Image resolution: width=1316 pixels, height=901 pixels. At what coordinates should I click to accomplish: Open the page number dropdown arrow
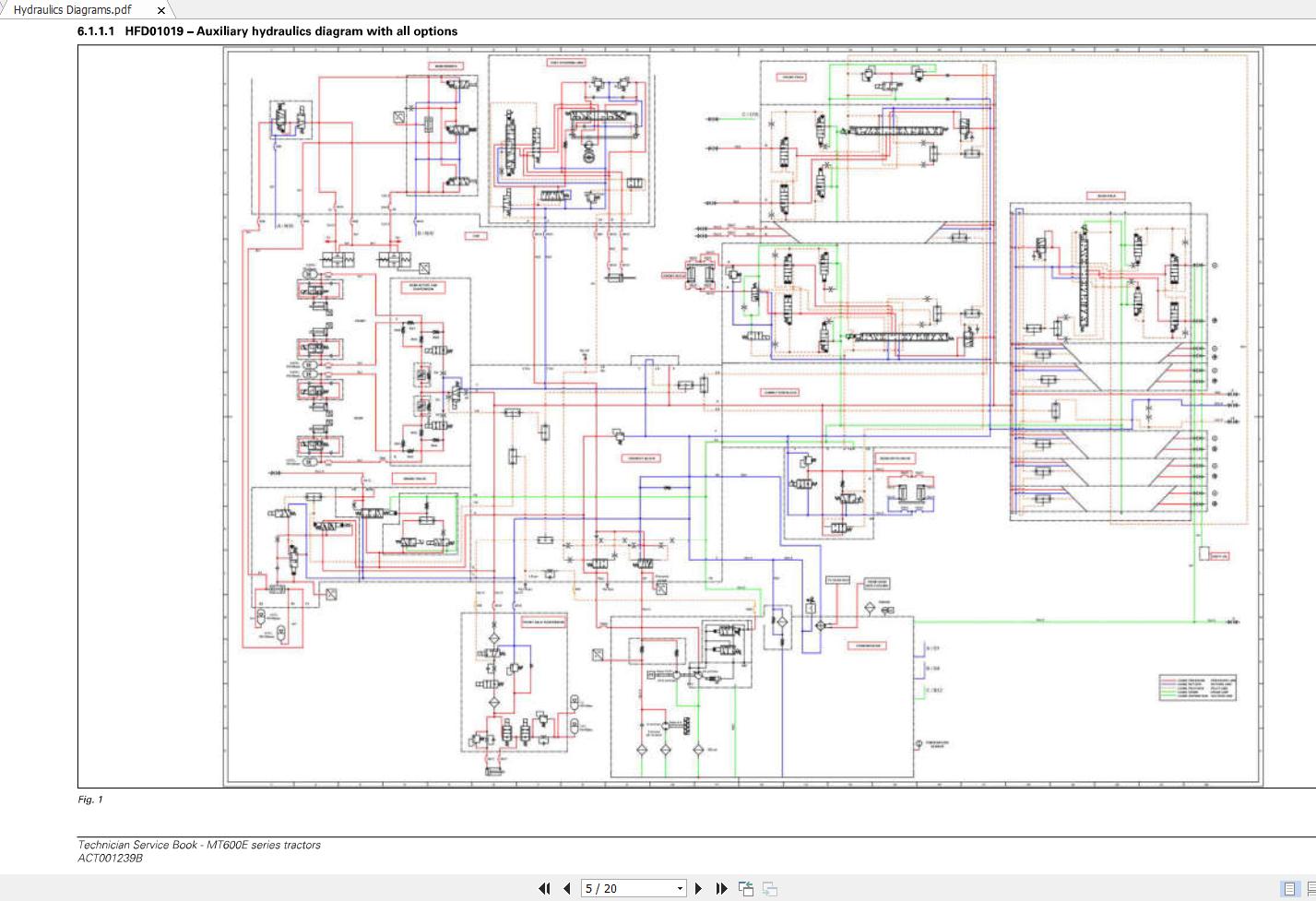[680, 888]
